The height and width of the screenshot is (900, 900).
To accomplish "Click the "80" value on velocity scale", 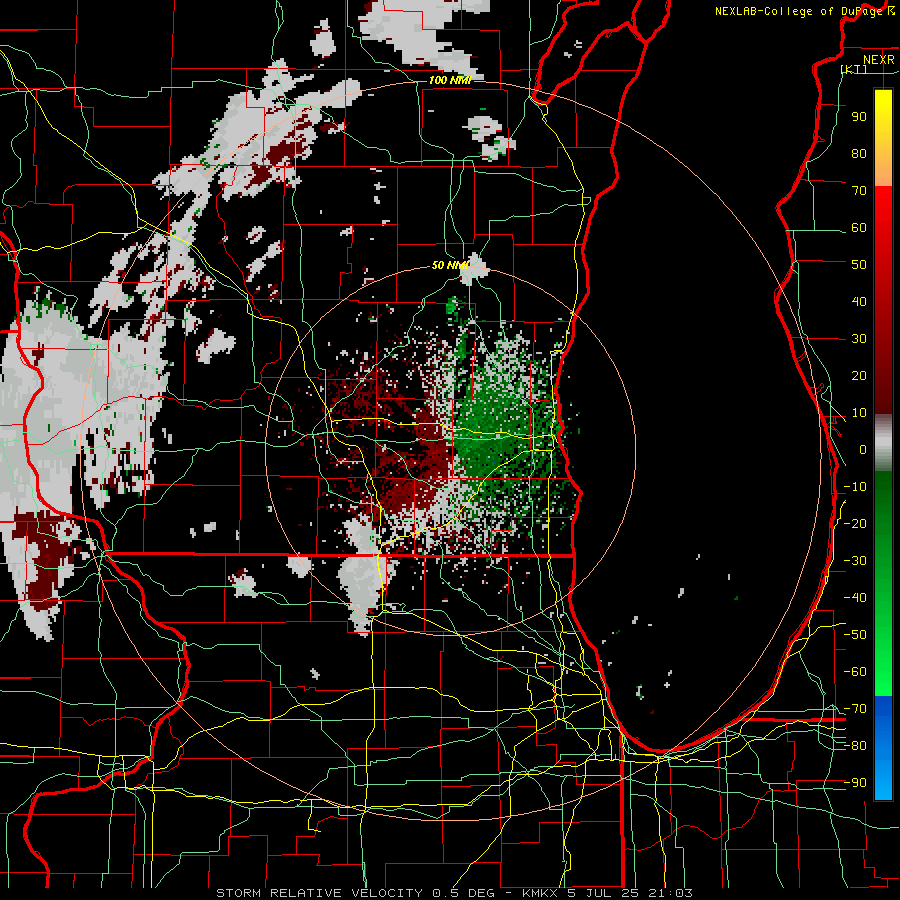I will tap(859, 154).
